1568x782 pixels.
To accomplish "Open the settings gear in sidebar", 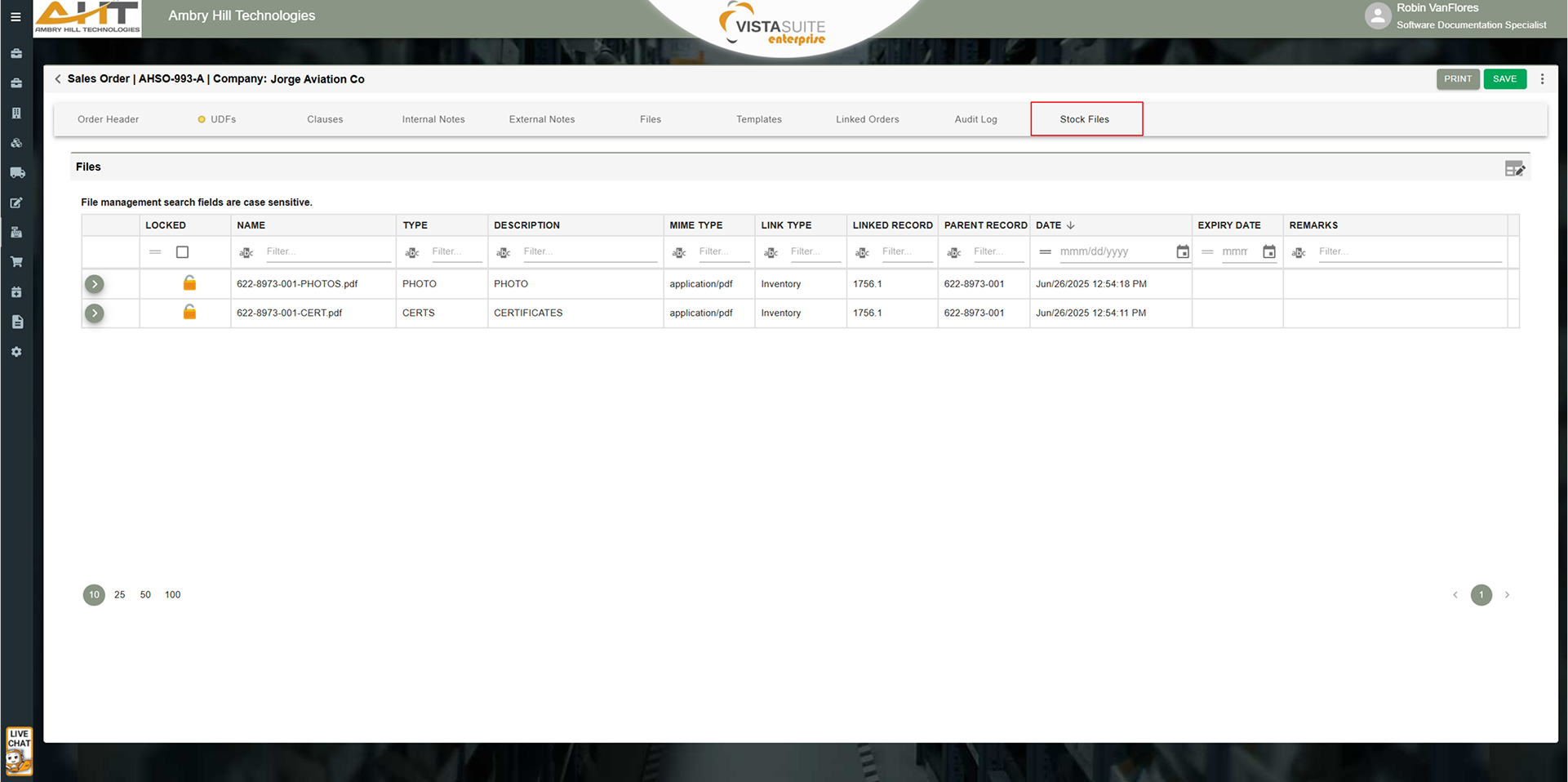I will [x=16, y=352].
